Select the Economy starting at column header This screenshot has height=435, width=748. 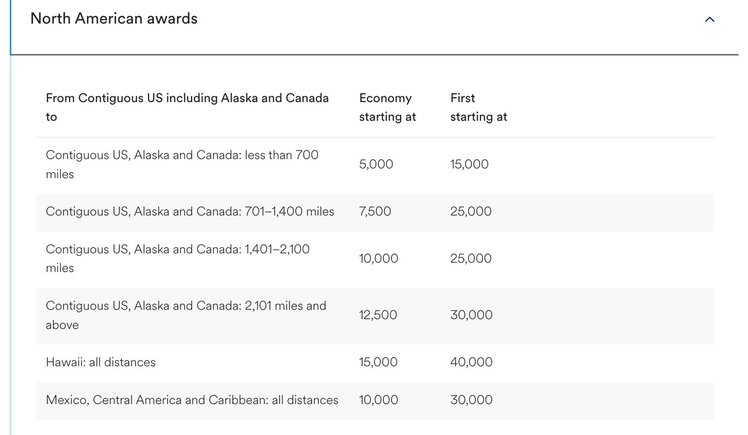point(387,107)
